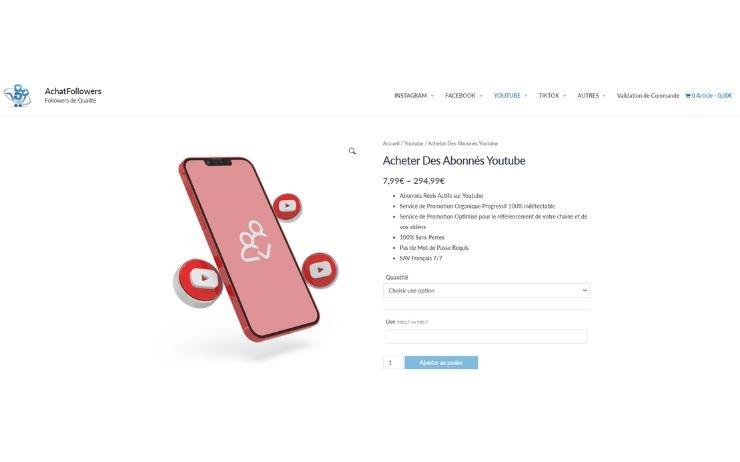Image resolution: width=740 pixels, height=462 pixels.
Task: Open the product image zoom magnifier
Action: [352, 151]
